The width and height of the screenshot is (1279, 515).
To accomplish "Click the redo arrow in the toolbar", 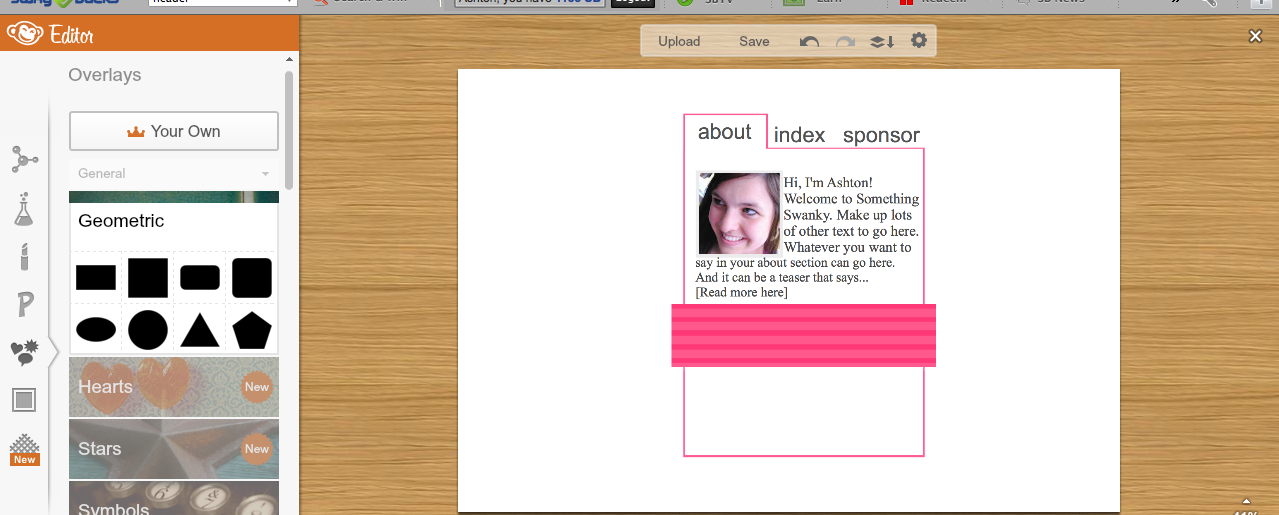I will coord(845,42).
